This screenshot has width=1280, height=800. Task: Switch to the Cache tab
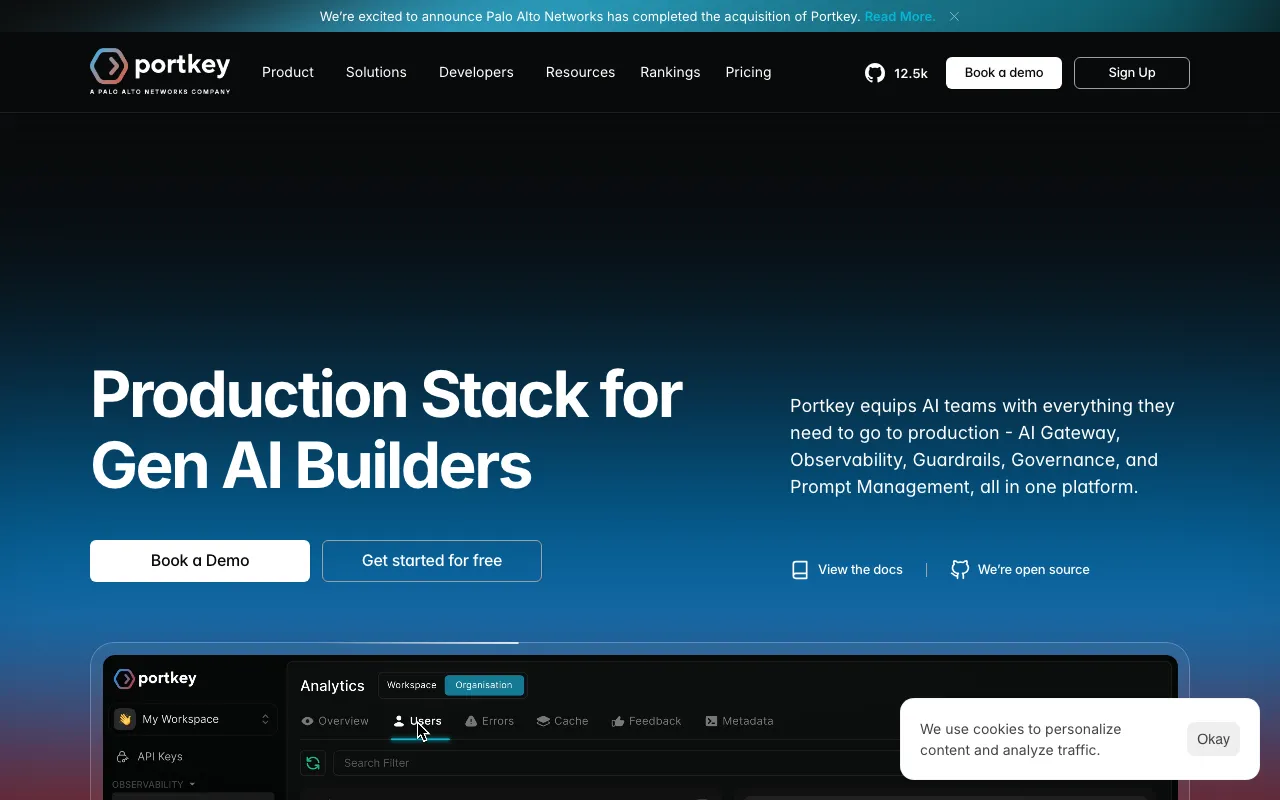coord(562,721)
